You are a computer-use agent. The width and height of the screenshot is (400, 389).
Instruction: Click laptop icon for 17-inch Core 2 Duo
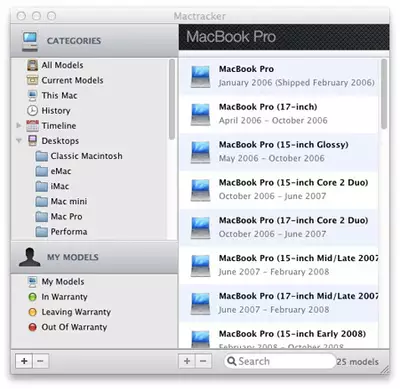[x=200, y=228]
